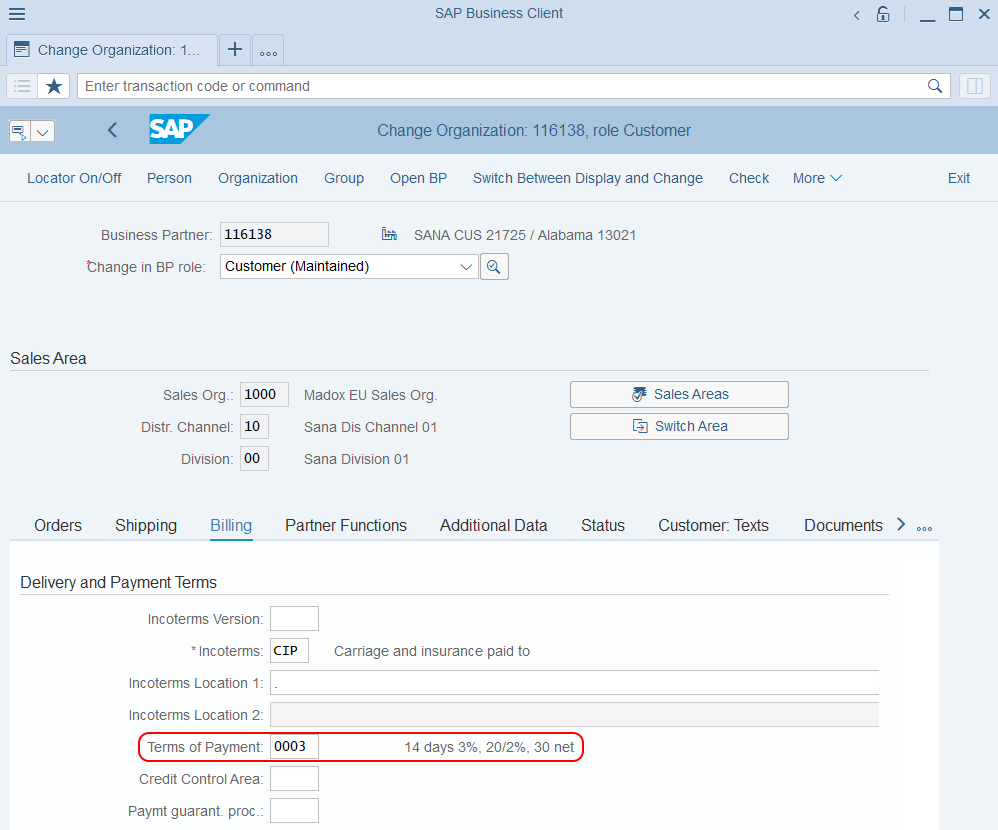Click the Exit button

coord(959,178)
